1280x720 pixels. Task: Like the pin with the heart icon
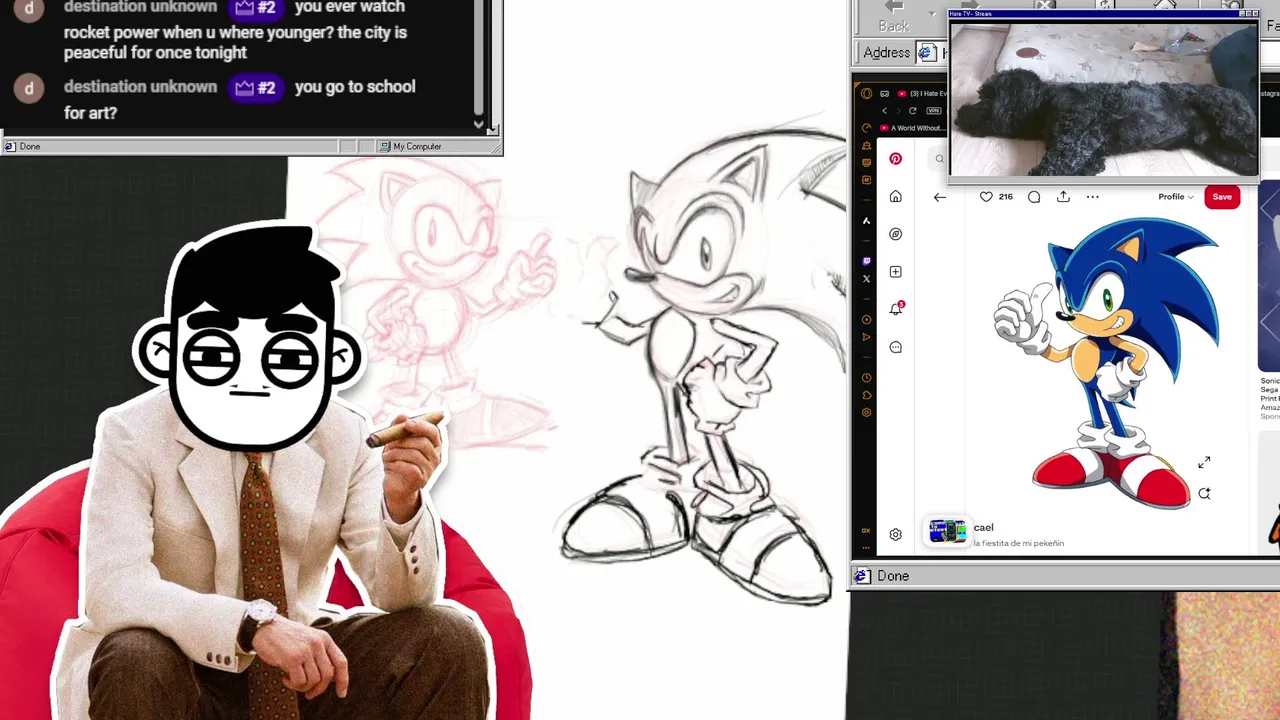click(986, 197)
